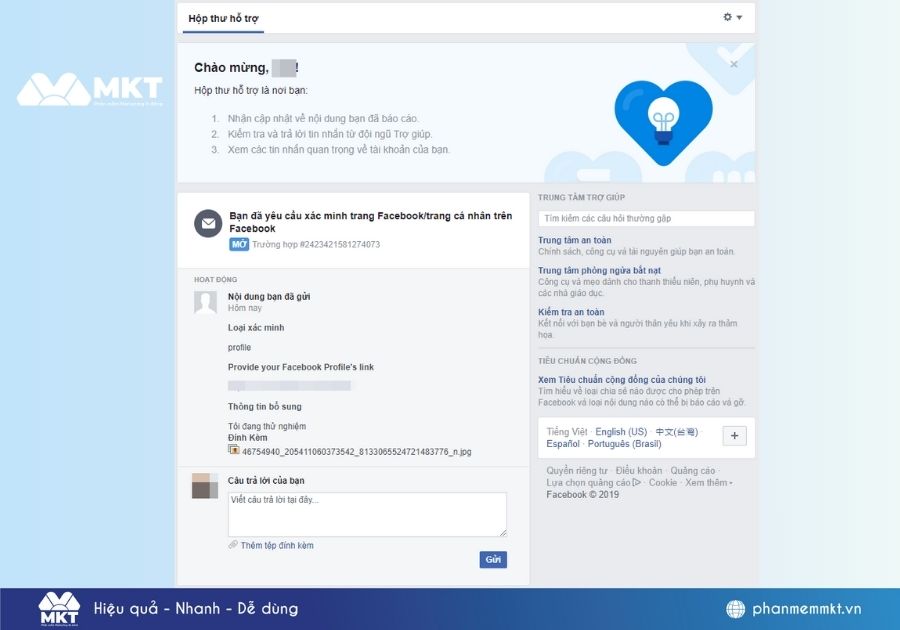Click Thêm tệp đính kèm link
Image resolution: width=900 pixels, height=630 pixels.
click(x=277, y=545)
